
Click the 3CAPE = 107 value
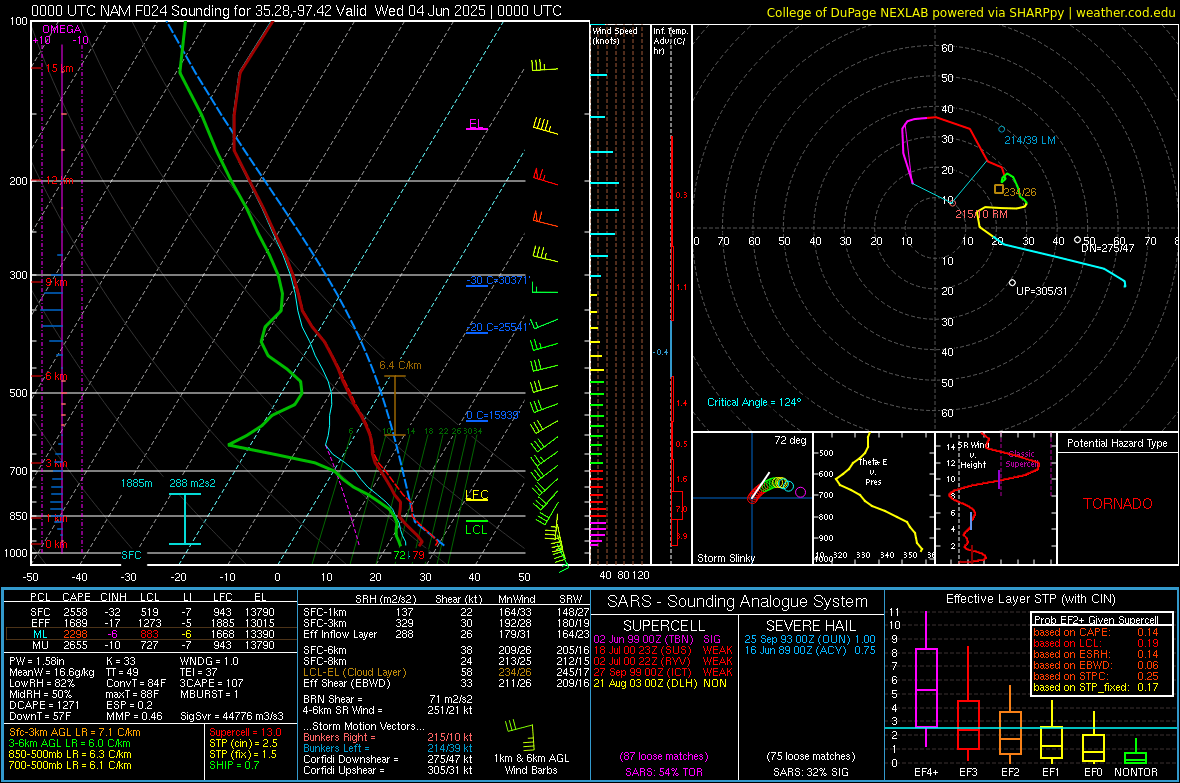211,683
